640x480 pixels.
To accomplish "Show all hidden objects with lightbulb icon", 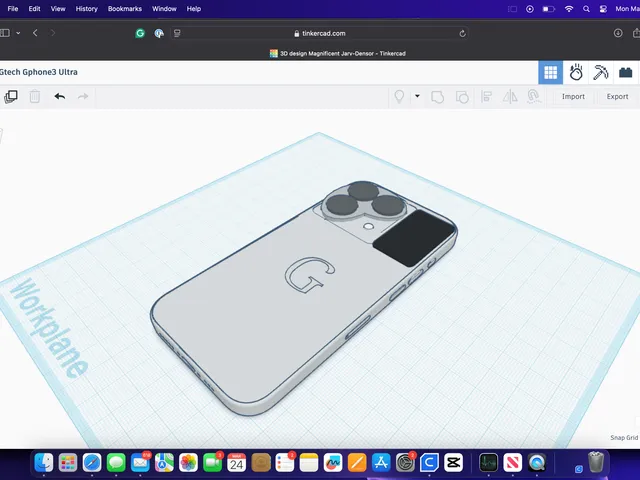I will pyautogui.click(x=399, y=97).
